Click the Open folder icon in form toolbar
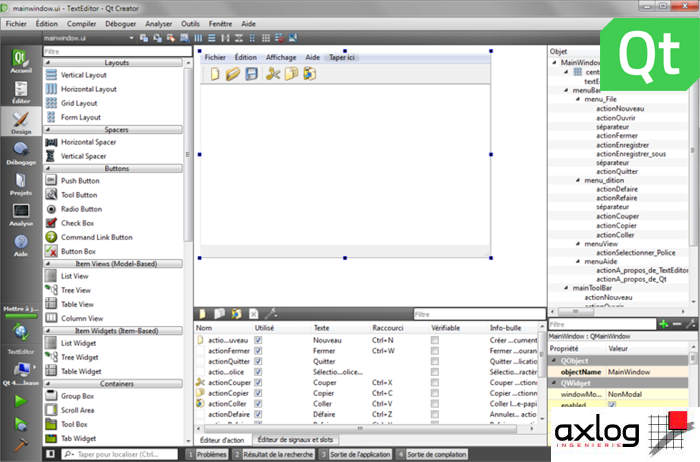 pyautogui.click(x=233, y=74)
